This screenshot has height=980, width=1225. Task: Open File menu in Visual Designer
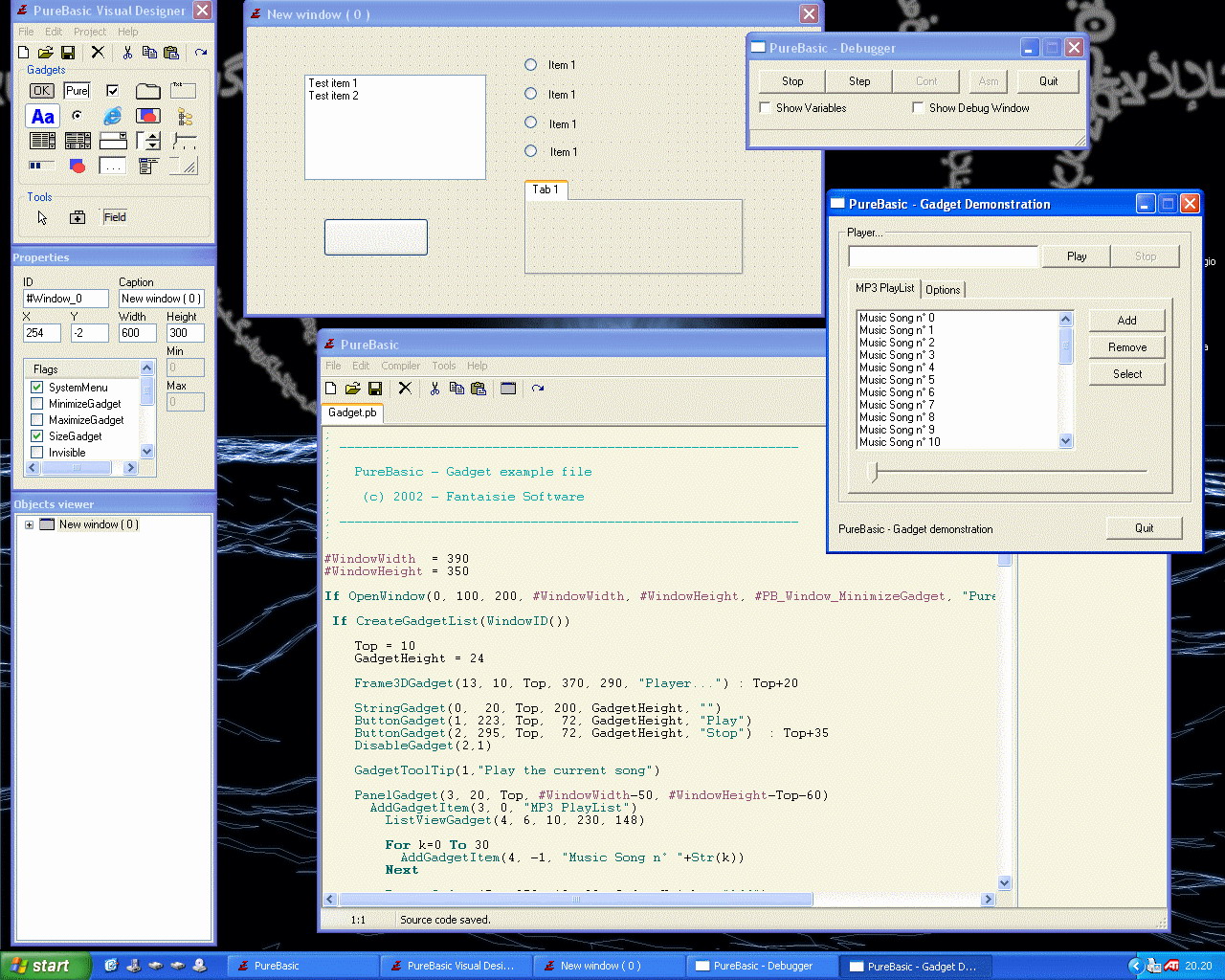point(26,32)
